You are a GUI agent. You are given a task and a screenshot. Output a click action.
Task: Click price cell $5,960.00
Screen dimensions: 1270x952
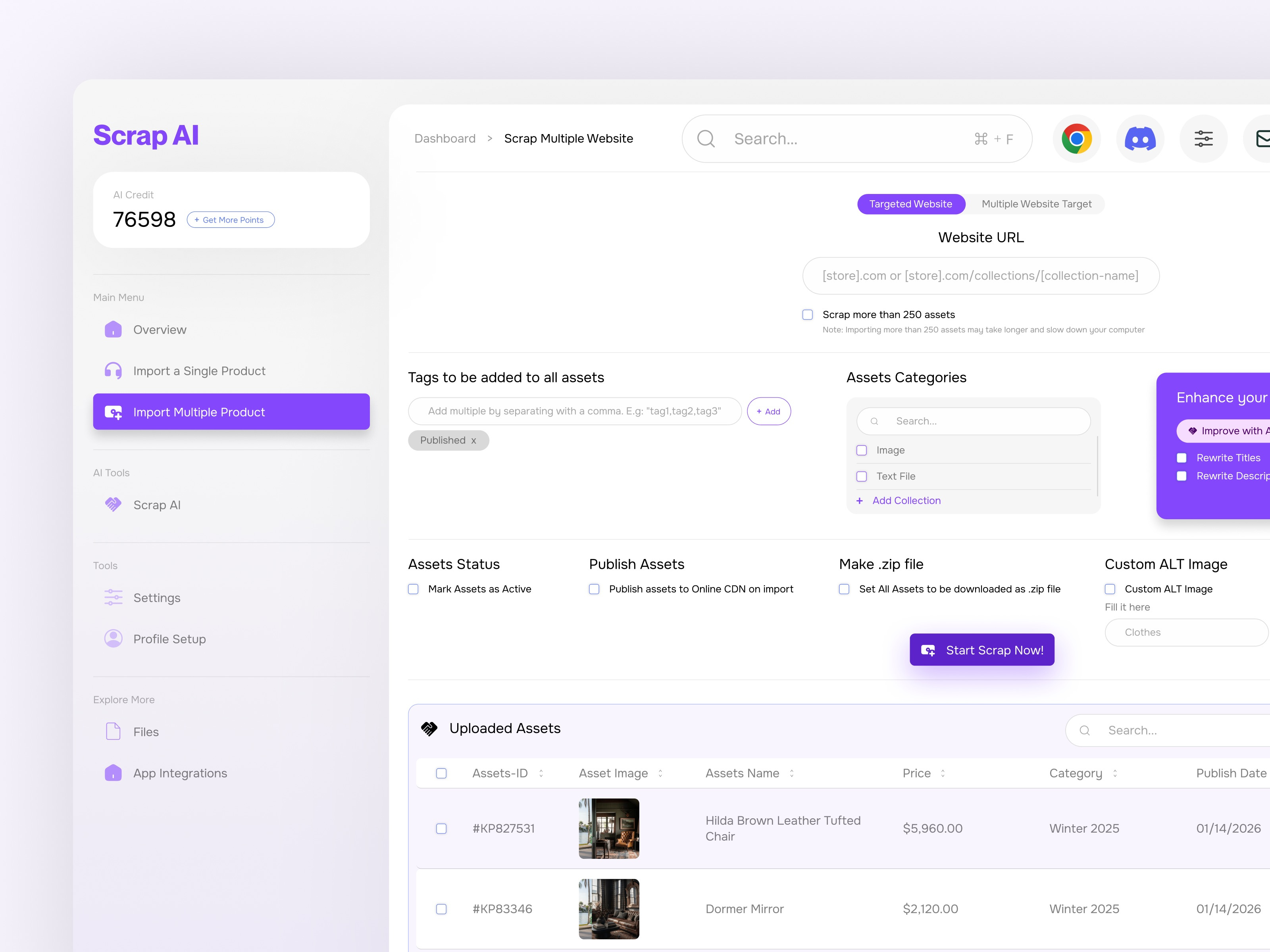point(932,829)
